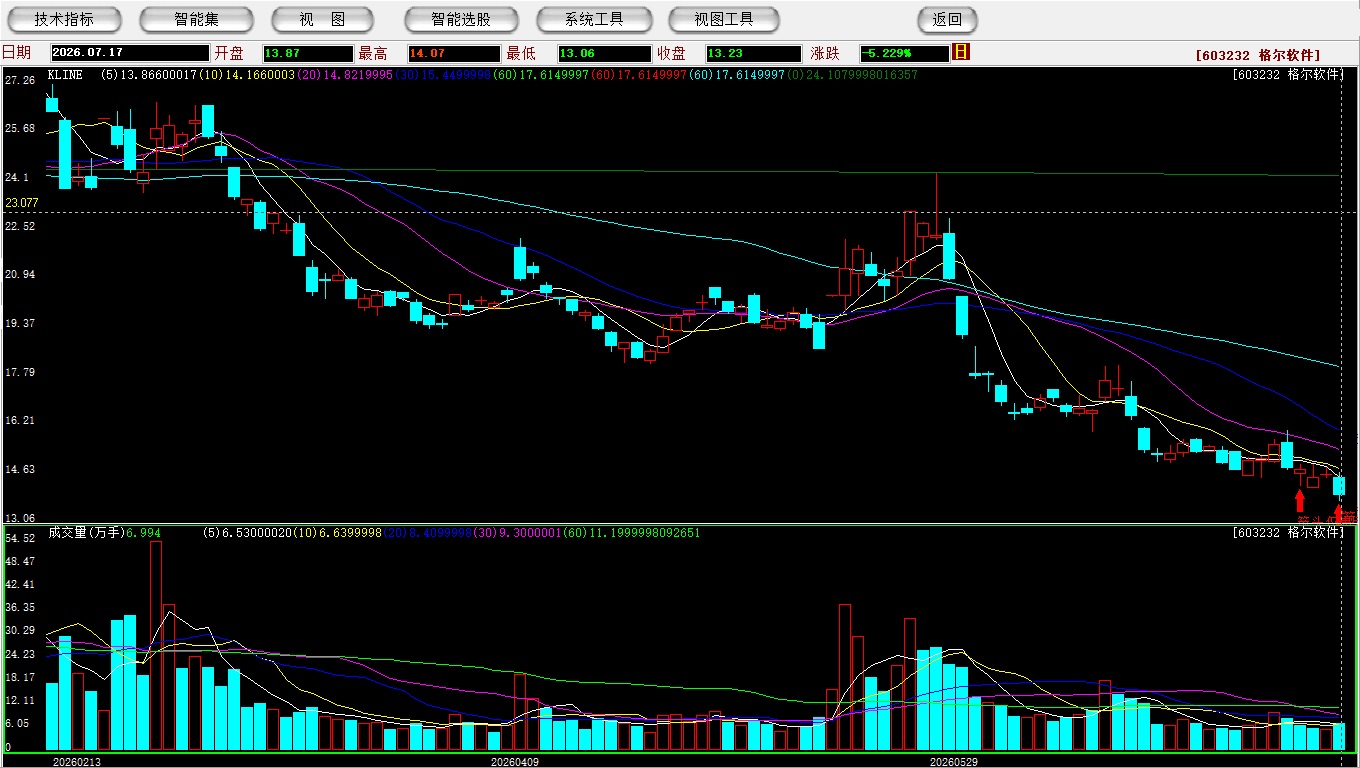
Task: Click the 返回 button
Action: pyautogui.click(x=947, y=19)
